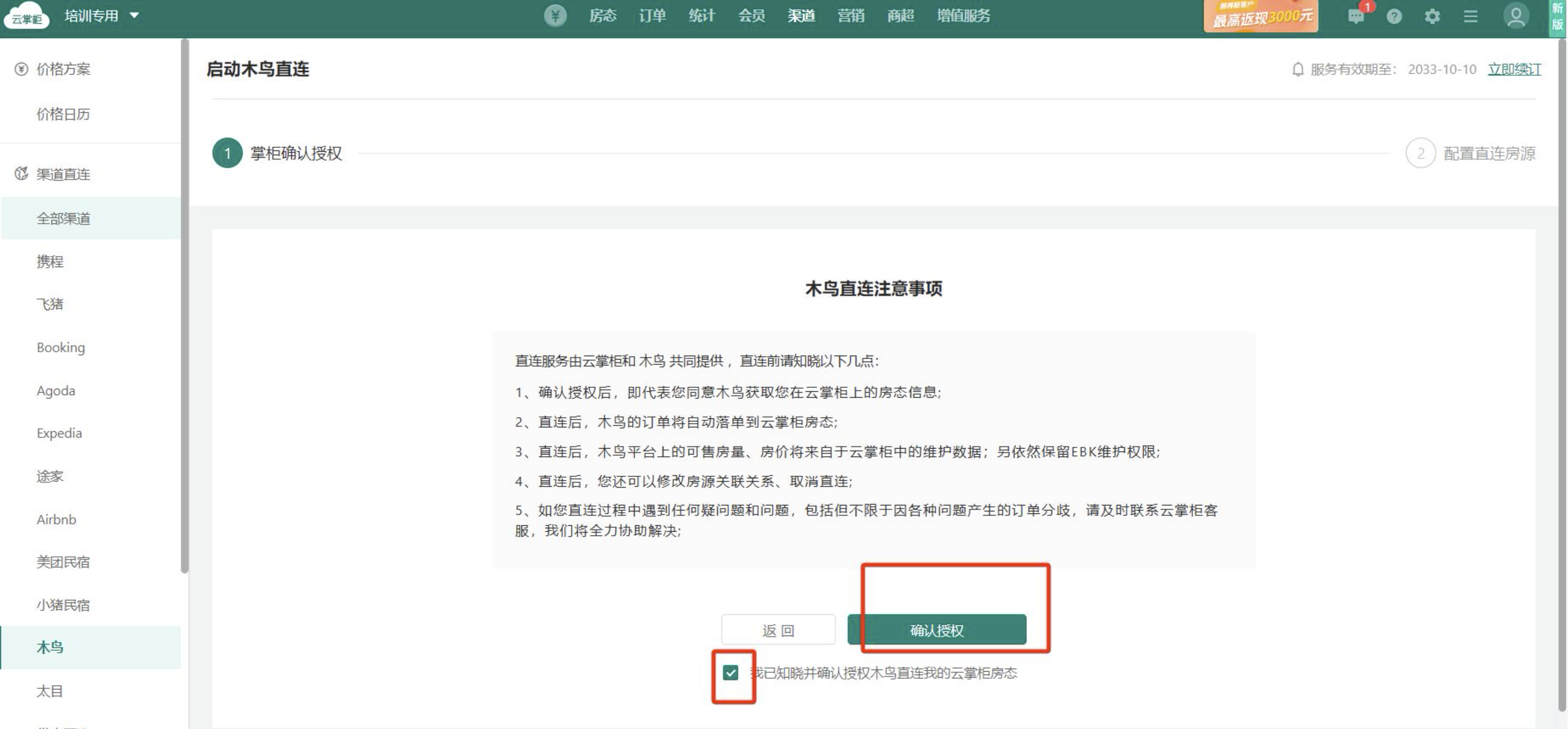
Task: Click the service expiry bell icon
Action: 1298,69
